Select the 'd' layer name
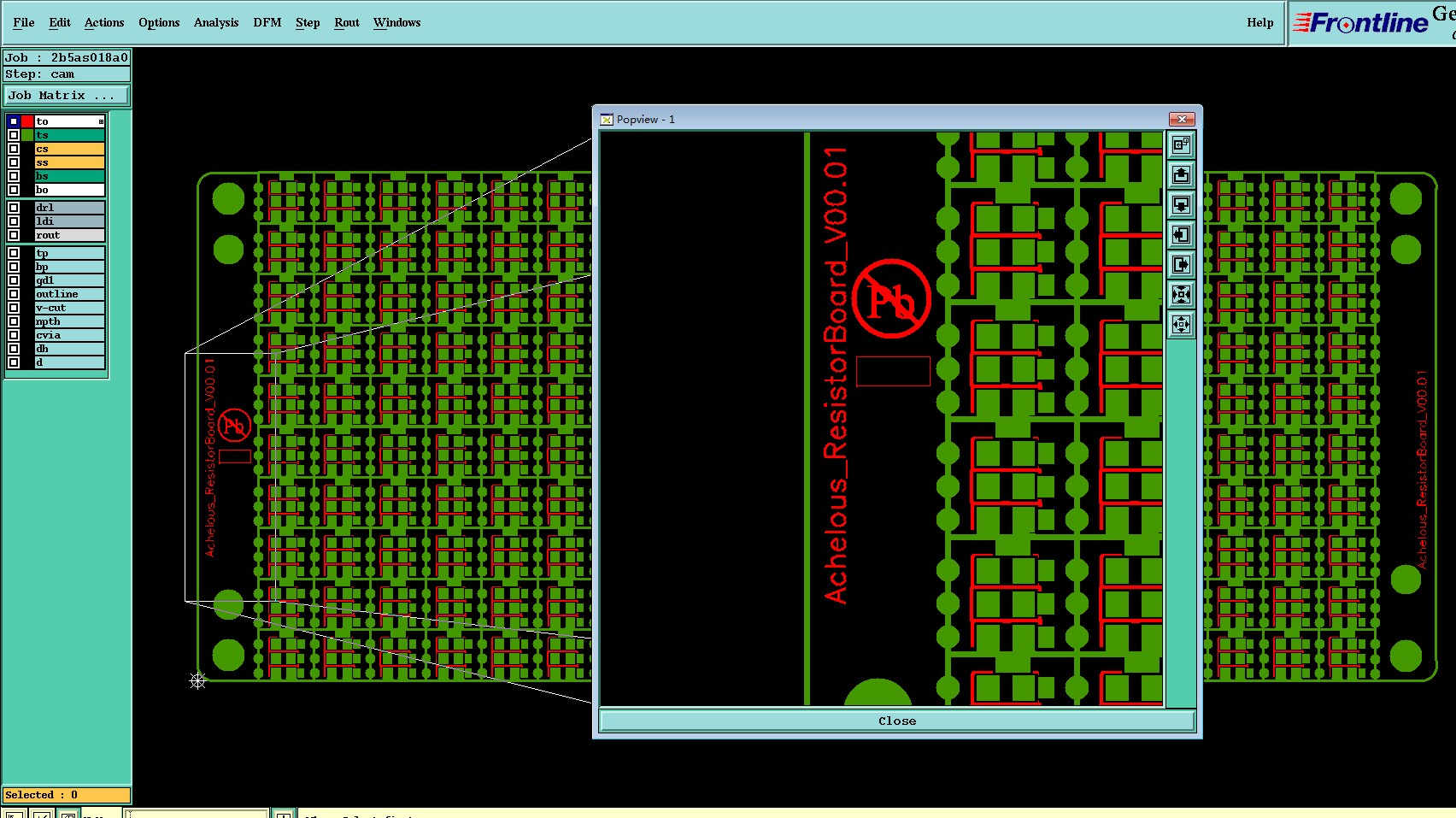Screen dimensions: 1456x818 (69, 362)
